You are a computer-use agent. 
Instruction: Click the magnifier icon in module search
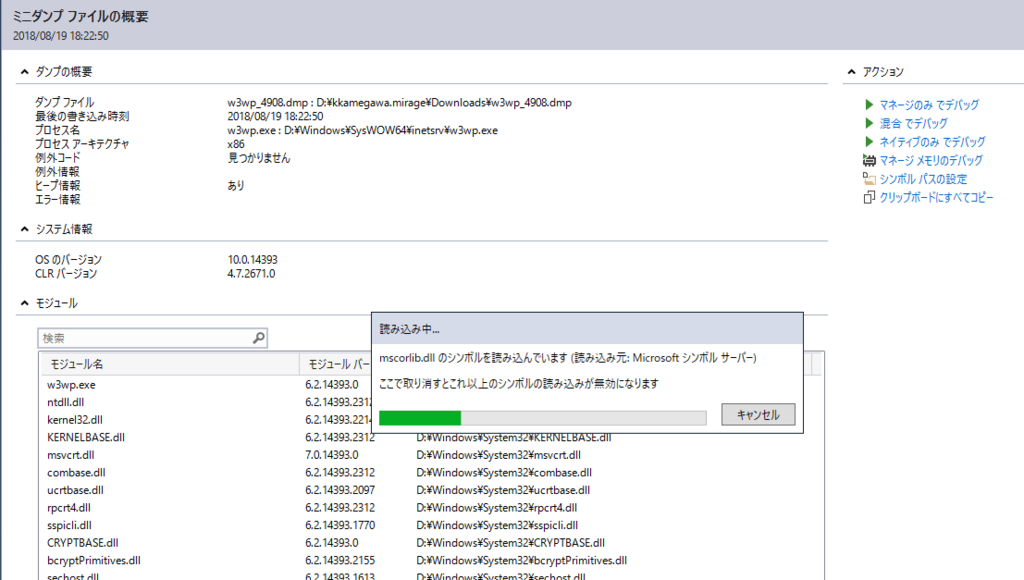259,338
